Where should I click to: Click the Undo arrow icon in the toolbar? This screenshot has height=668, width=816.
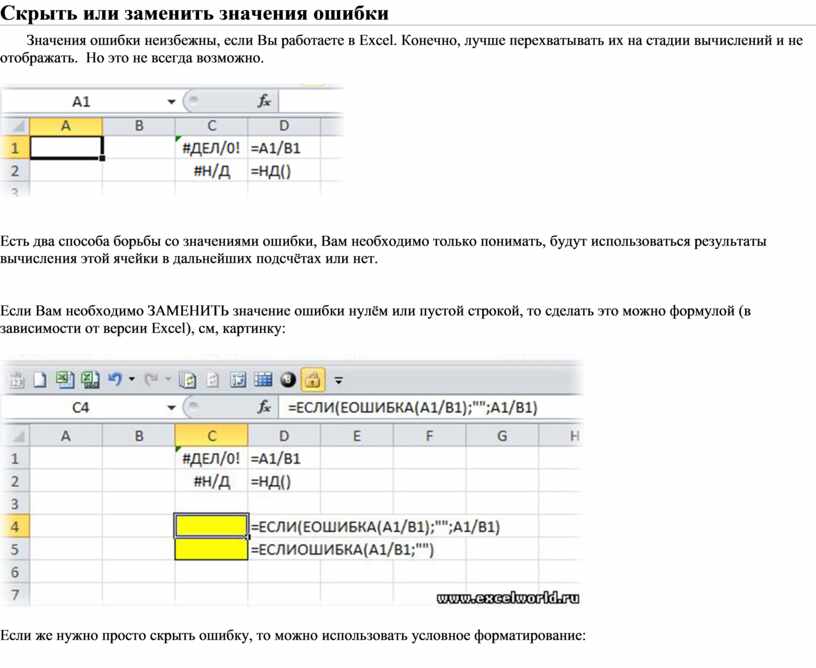[114, 380]
